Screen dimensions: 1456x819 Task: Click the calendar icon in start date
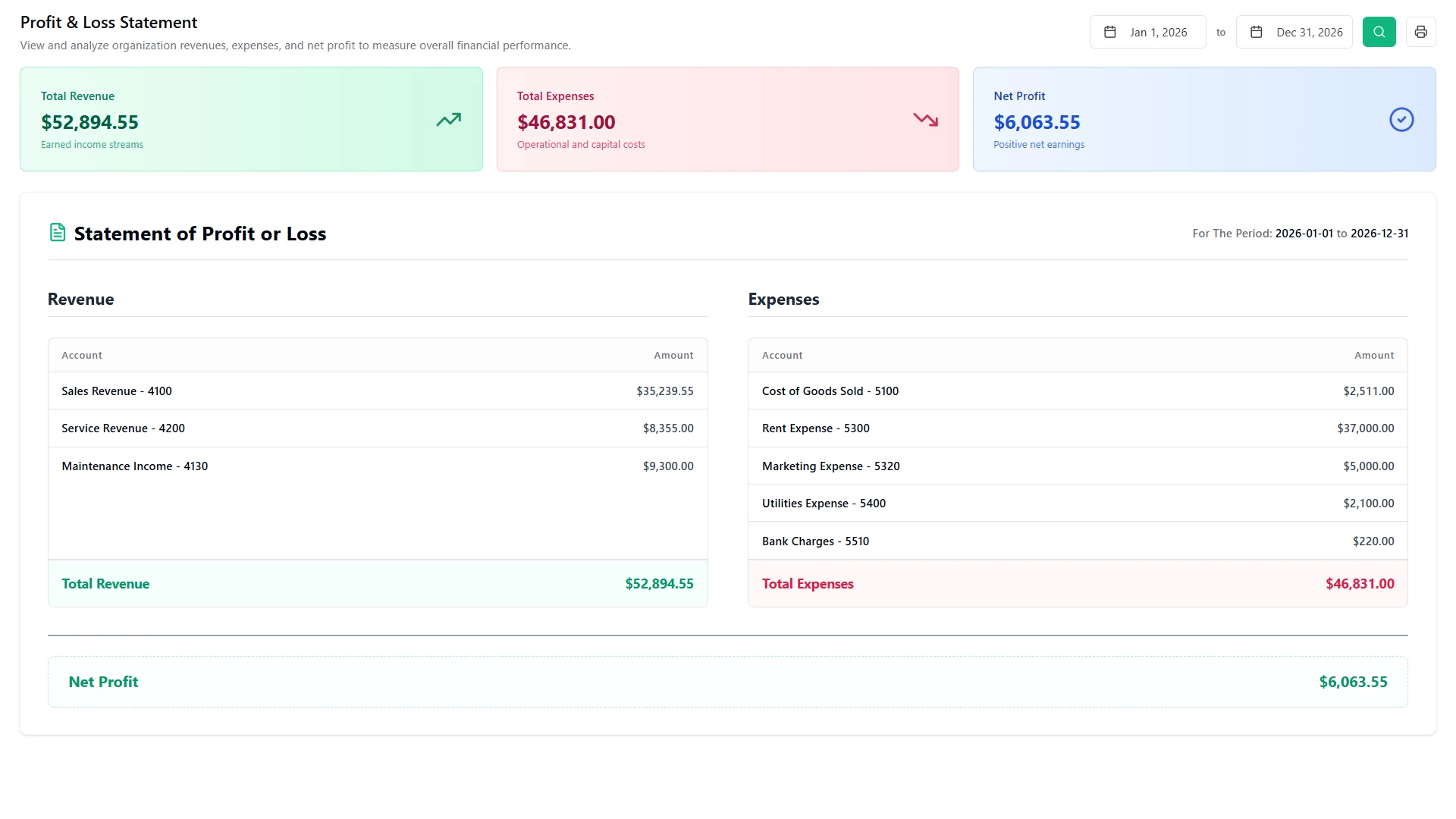pos(1110,32)
